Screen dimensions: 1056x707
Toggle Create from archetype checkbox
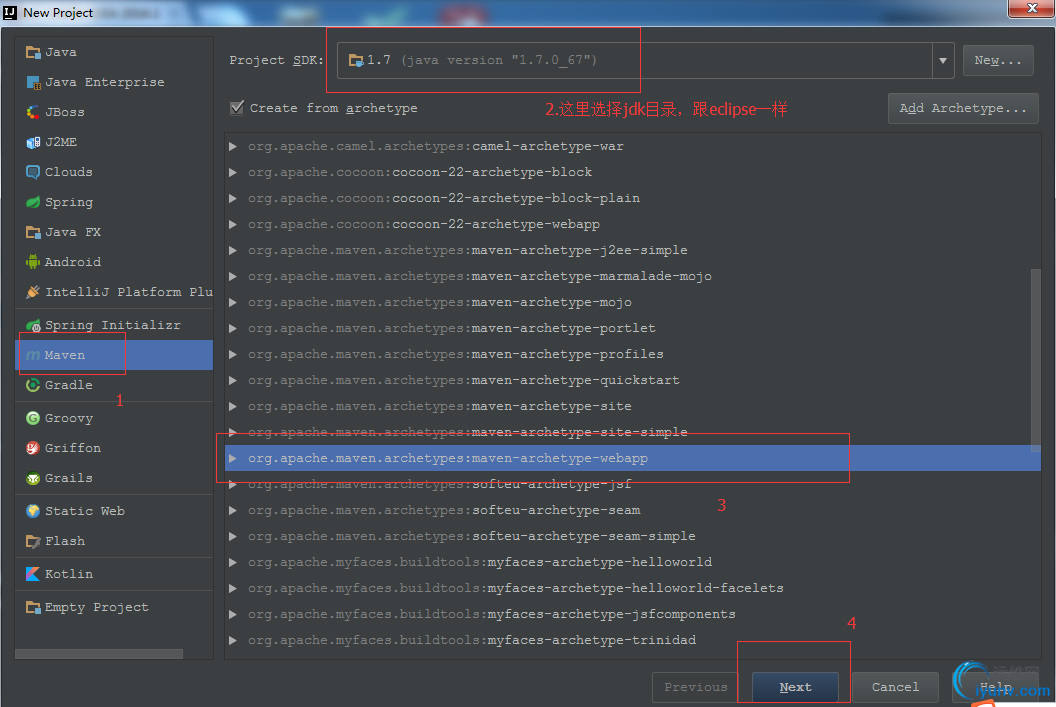236,108
